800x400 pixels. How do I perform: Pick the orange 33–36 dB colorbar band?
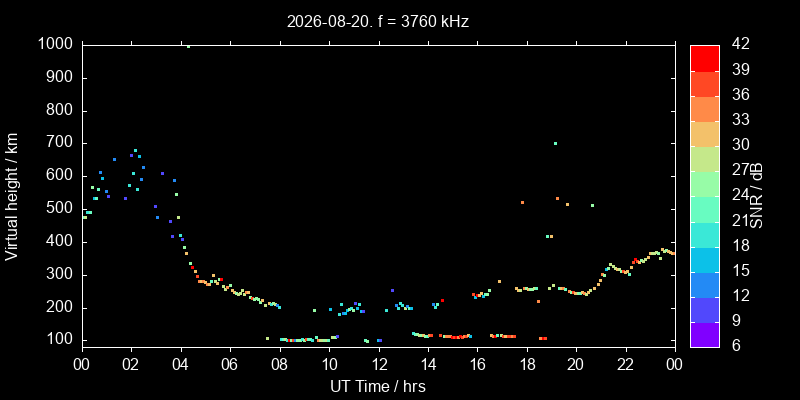[705, 109]
